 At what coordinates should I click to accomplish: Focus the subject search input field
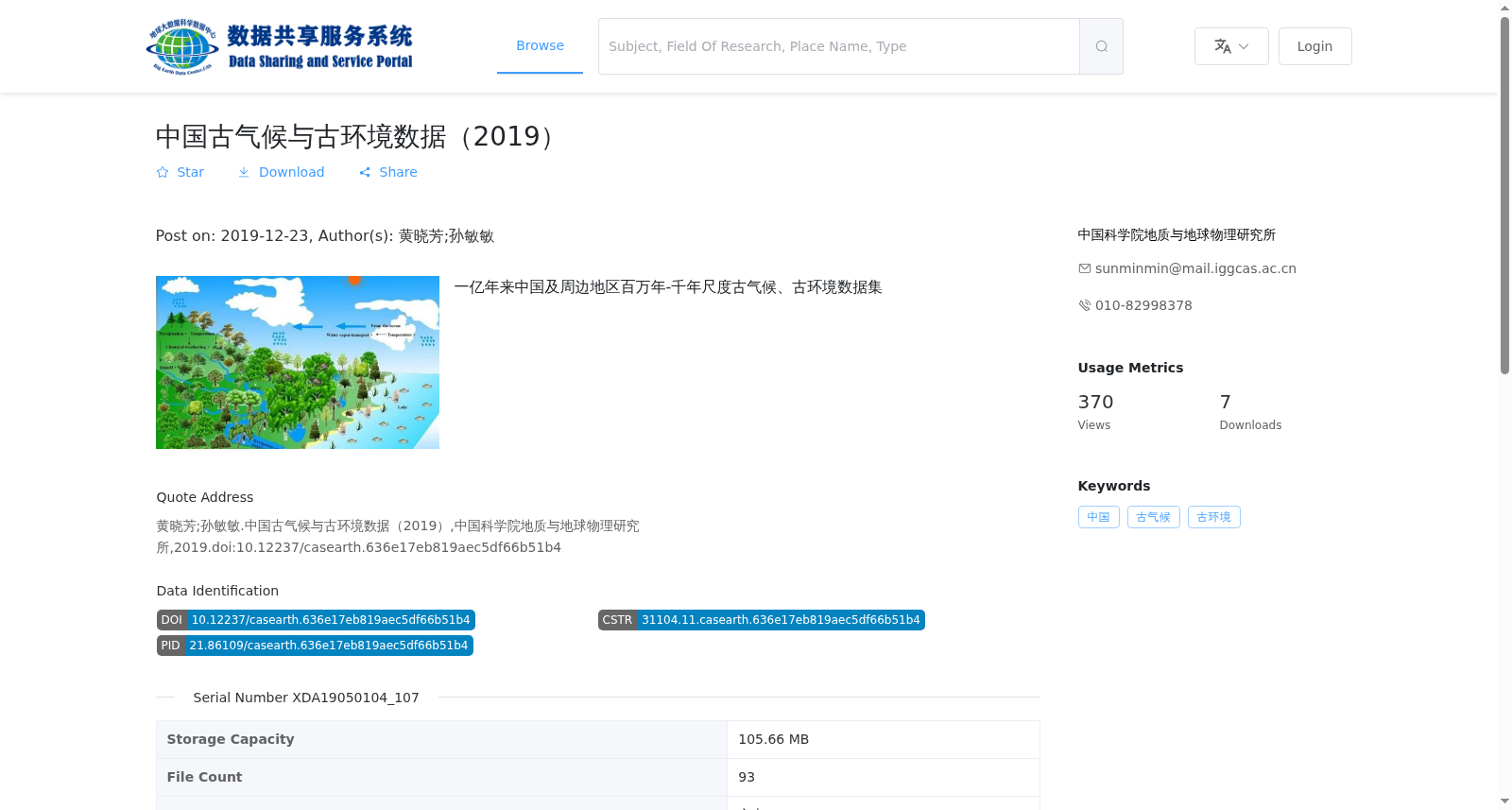(x=839, y=46)
